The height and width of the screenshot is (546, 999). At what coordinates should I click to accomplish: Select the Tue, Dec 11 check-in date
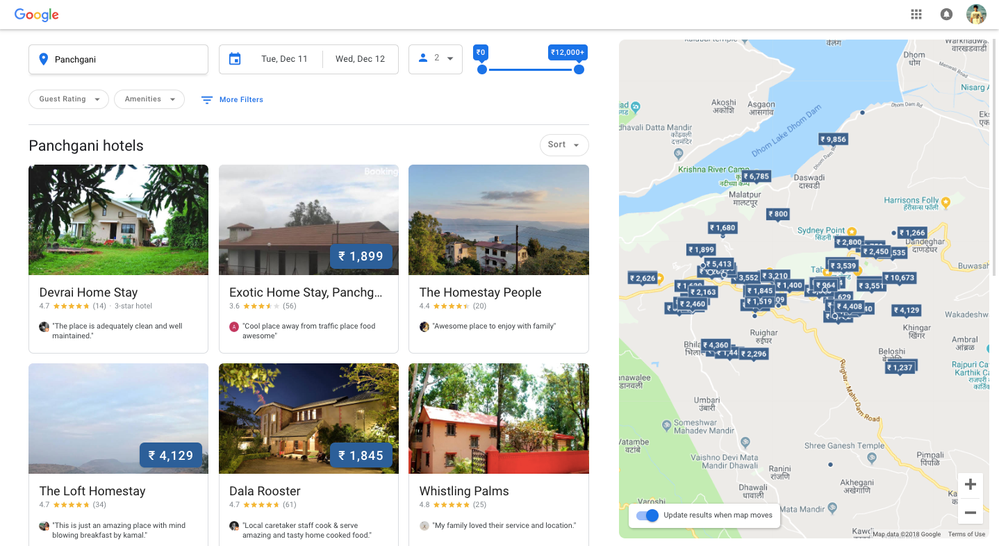(284, 59)
